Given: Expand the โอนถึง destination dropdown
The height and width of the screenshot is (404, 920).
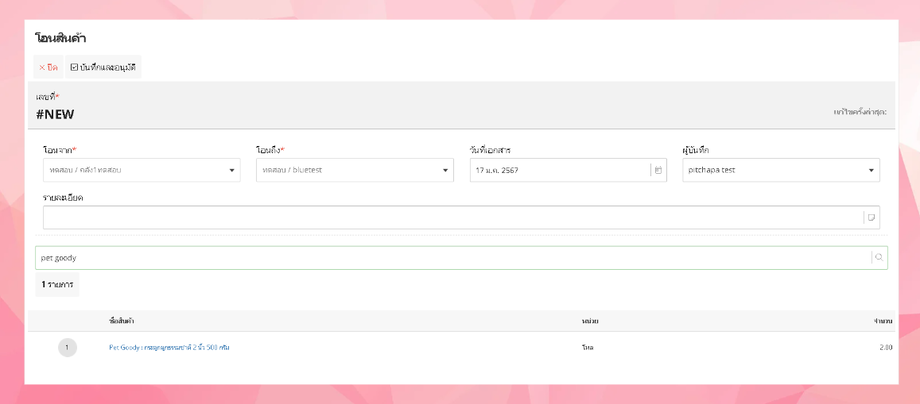Looking at the screenshot, I should (354, 170).
